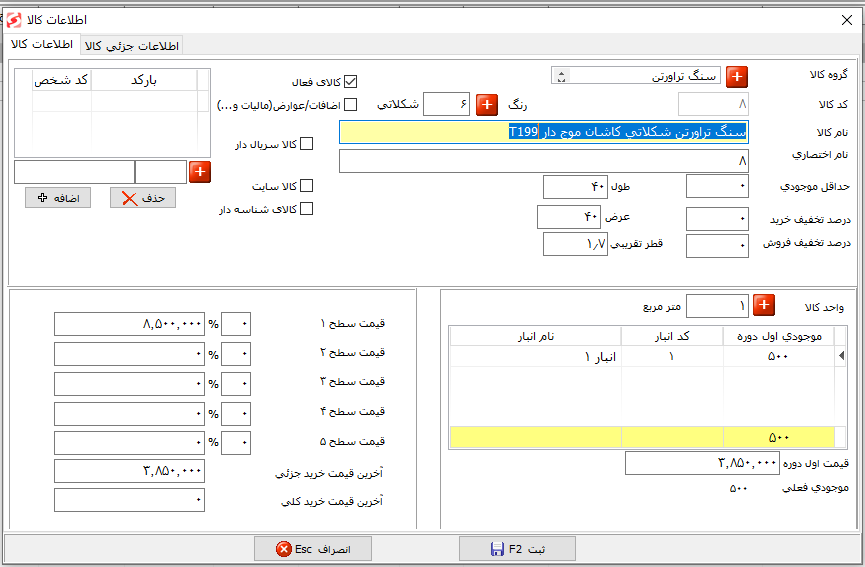
Task: Click the نام کالا field with T199
Action: point(543,132)
